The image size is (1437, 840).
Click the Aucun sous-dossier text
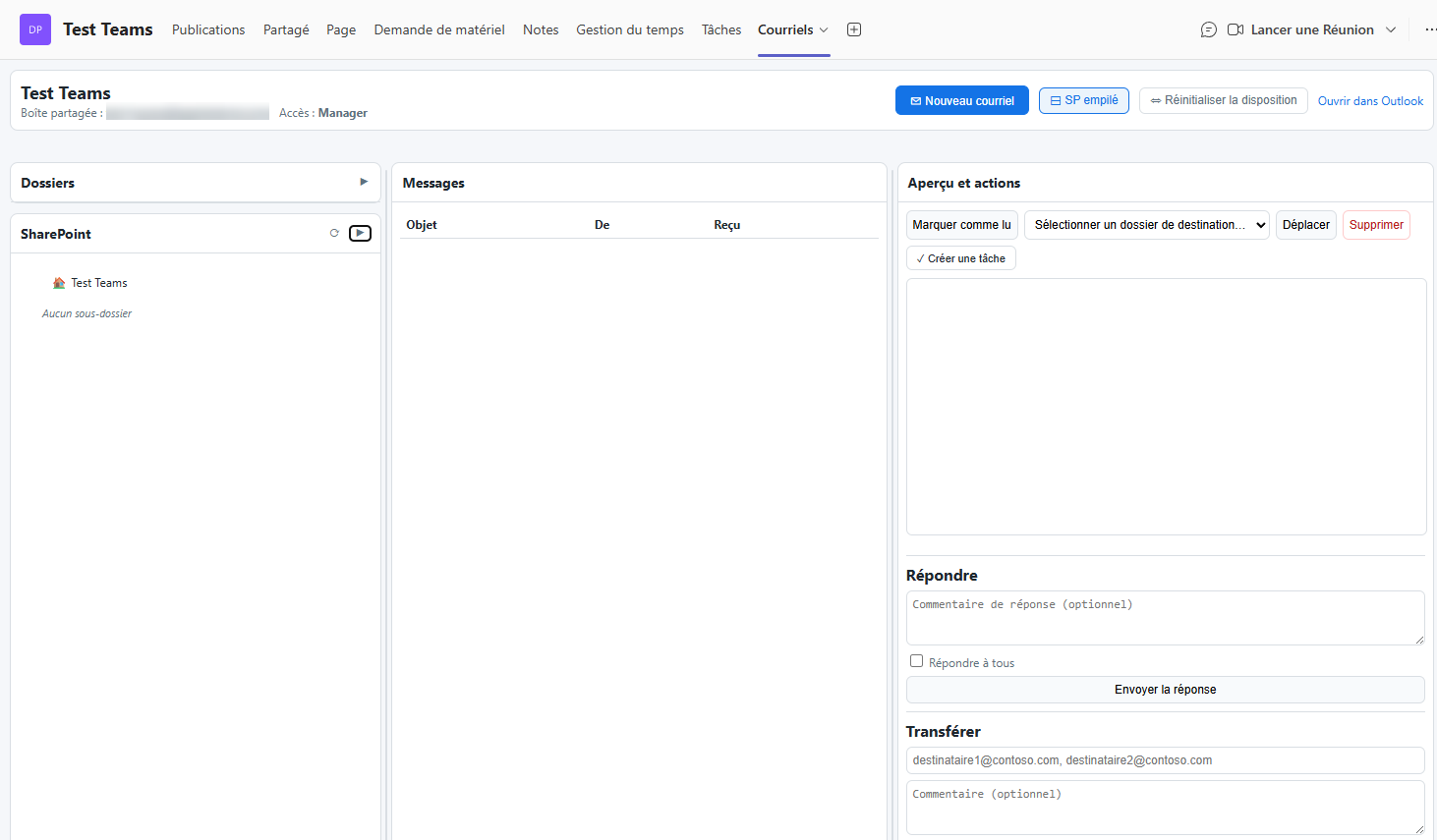tap(86, 313)
